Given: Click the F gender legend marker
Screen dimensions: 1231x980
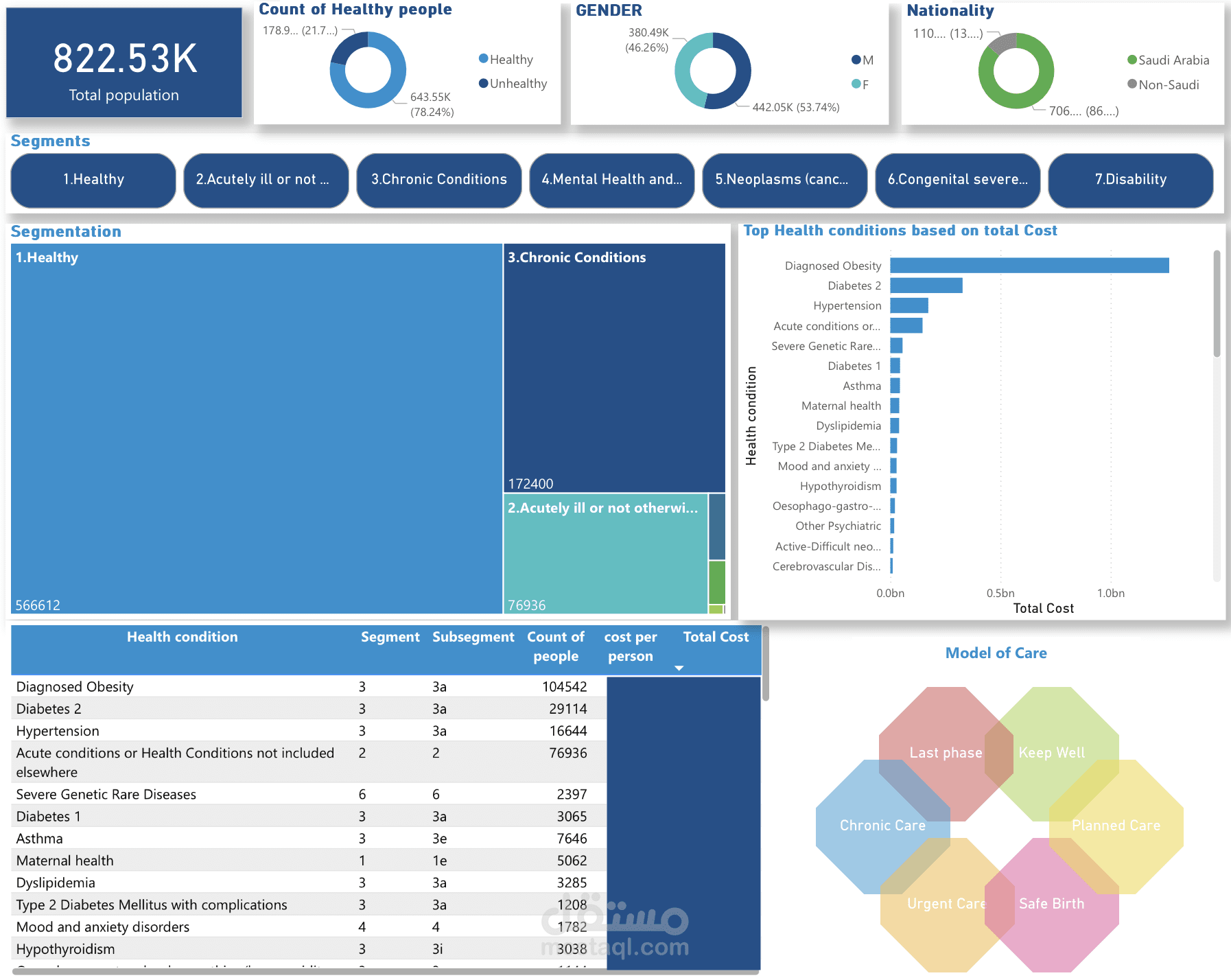Looking at the screenshot, I should point(856,84).
